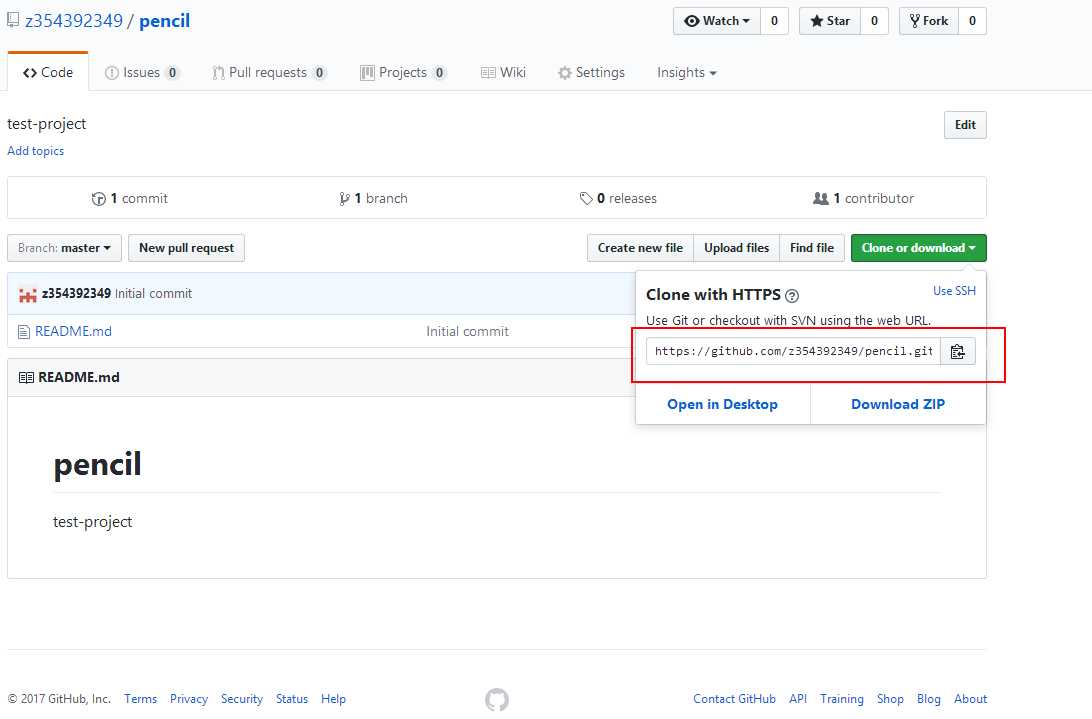Open the Help footer link
The height and width of the screenshot is (719, 1092).
[334, 699]
